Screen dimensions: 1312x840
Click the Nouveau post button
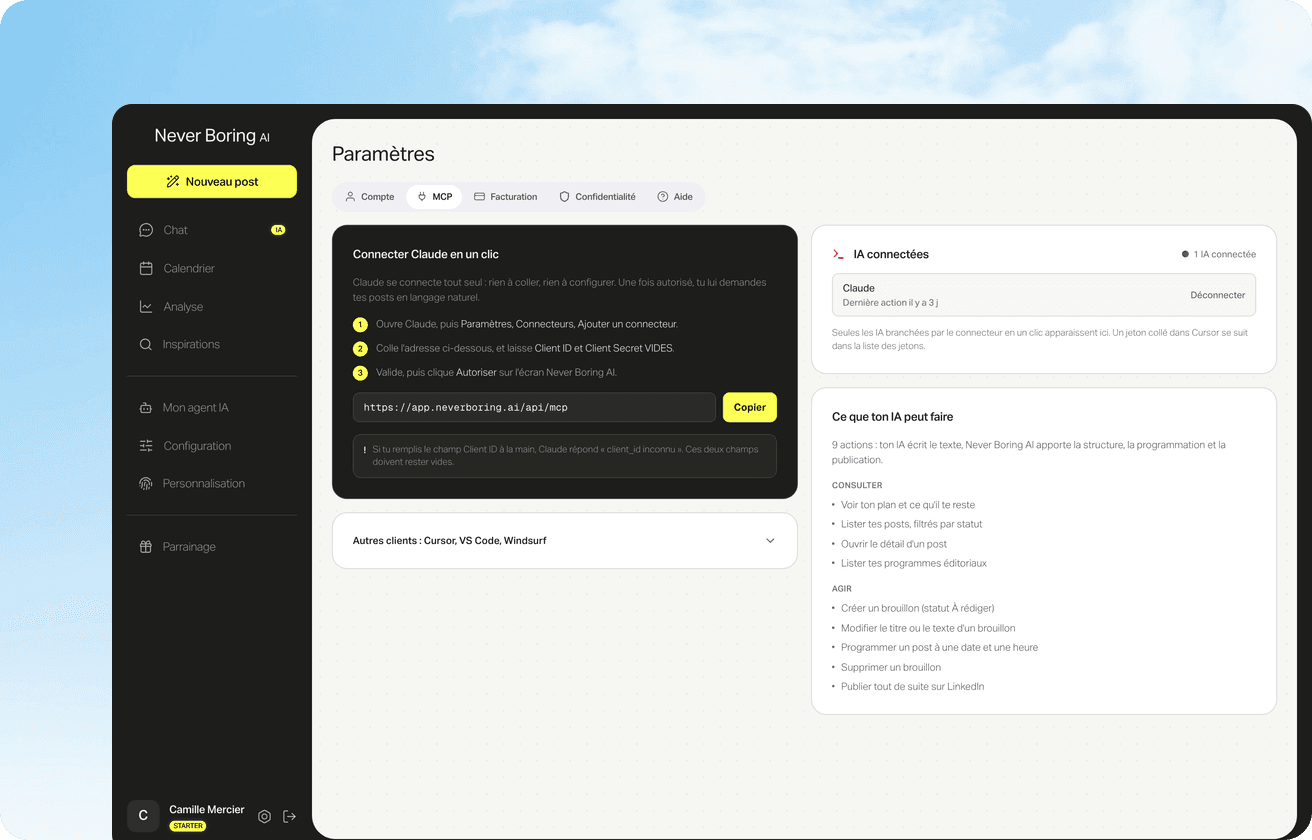pos(212,182)
